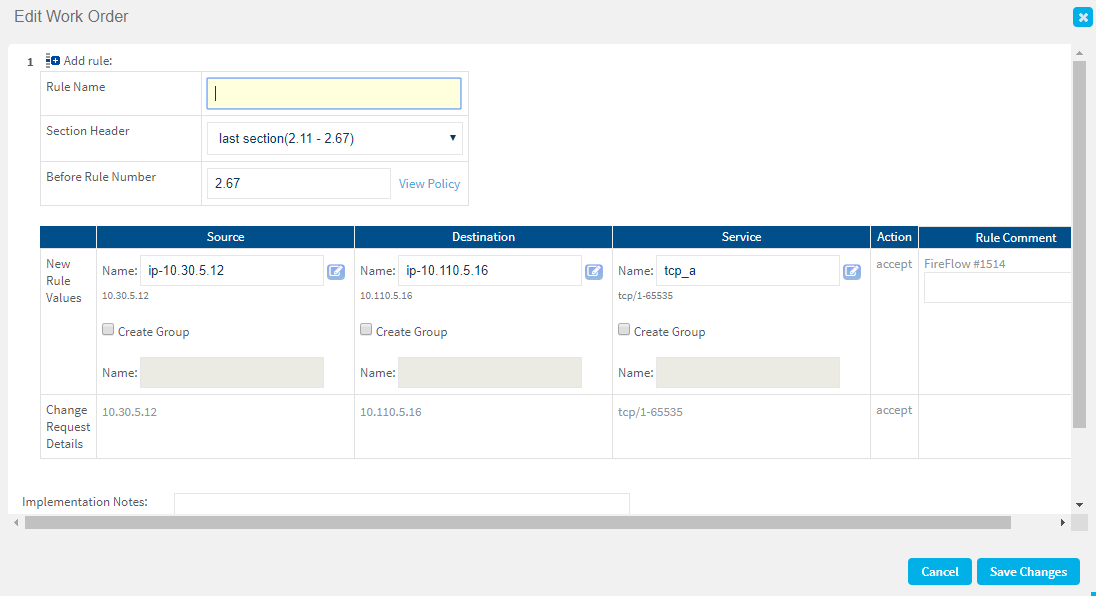Viewport: 1096px width, 596px height.
Task: Click the edit icon beside Destination name
Action: click(x=594, y=271)
